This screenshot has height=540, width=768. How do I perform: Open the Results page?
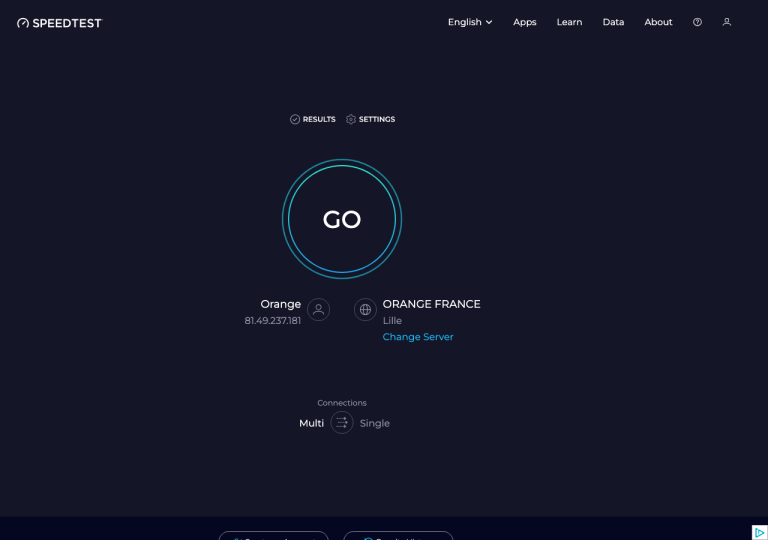(312, 119)
